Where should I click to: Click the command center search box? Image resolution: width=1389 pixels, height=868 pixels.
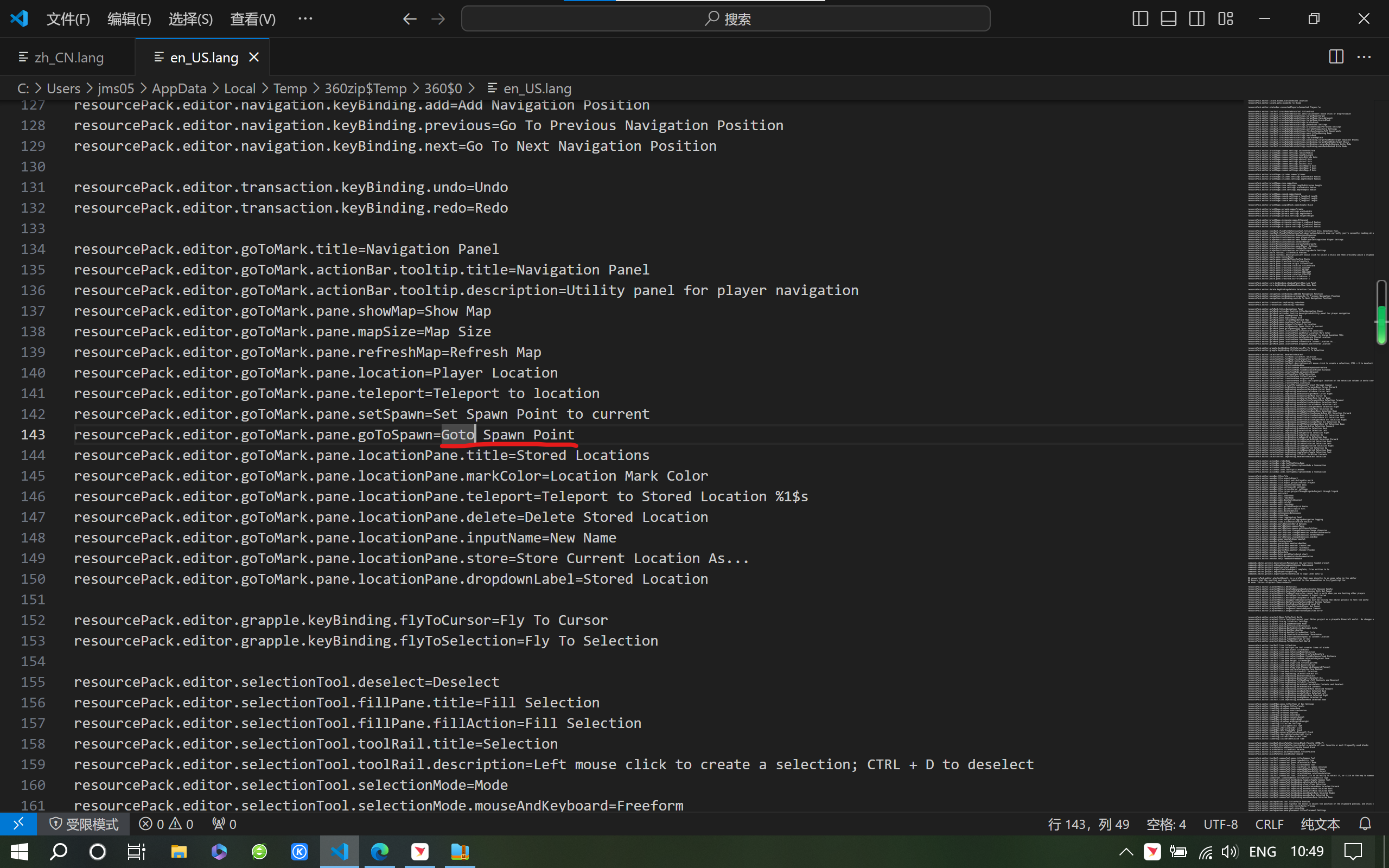tap(725, 19)
